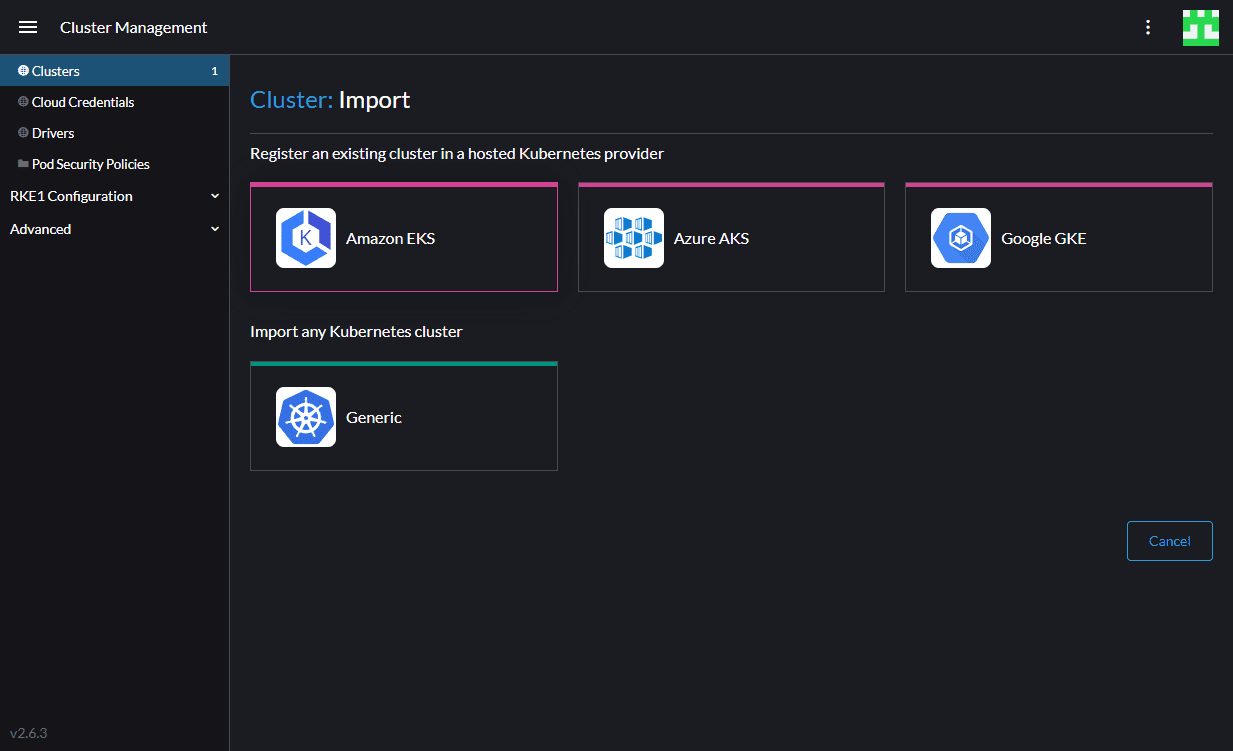Expand the RKE1 Configuration section chevron
Image resolution: width=1233 pixels, height=751 pixels.
[215, 196]
